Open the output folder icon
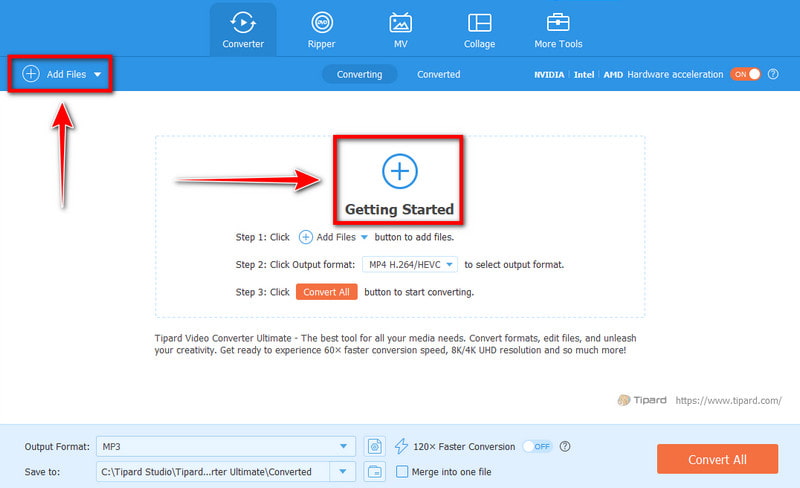This screenshot has width=800, height=488. point(374,472)
